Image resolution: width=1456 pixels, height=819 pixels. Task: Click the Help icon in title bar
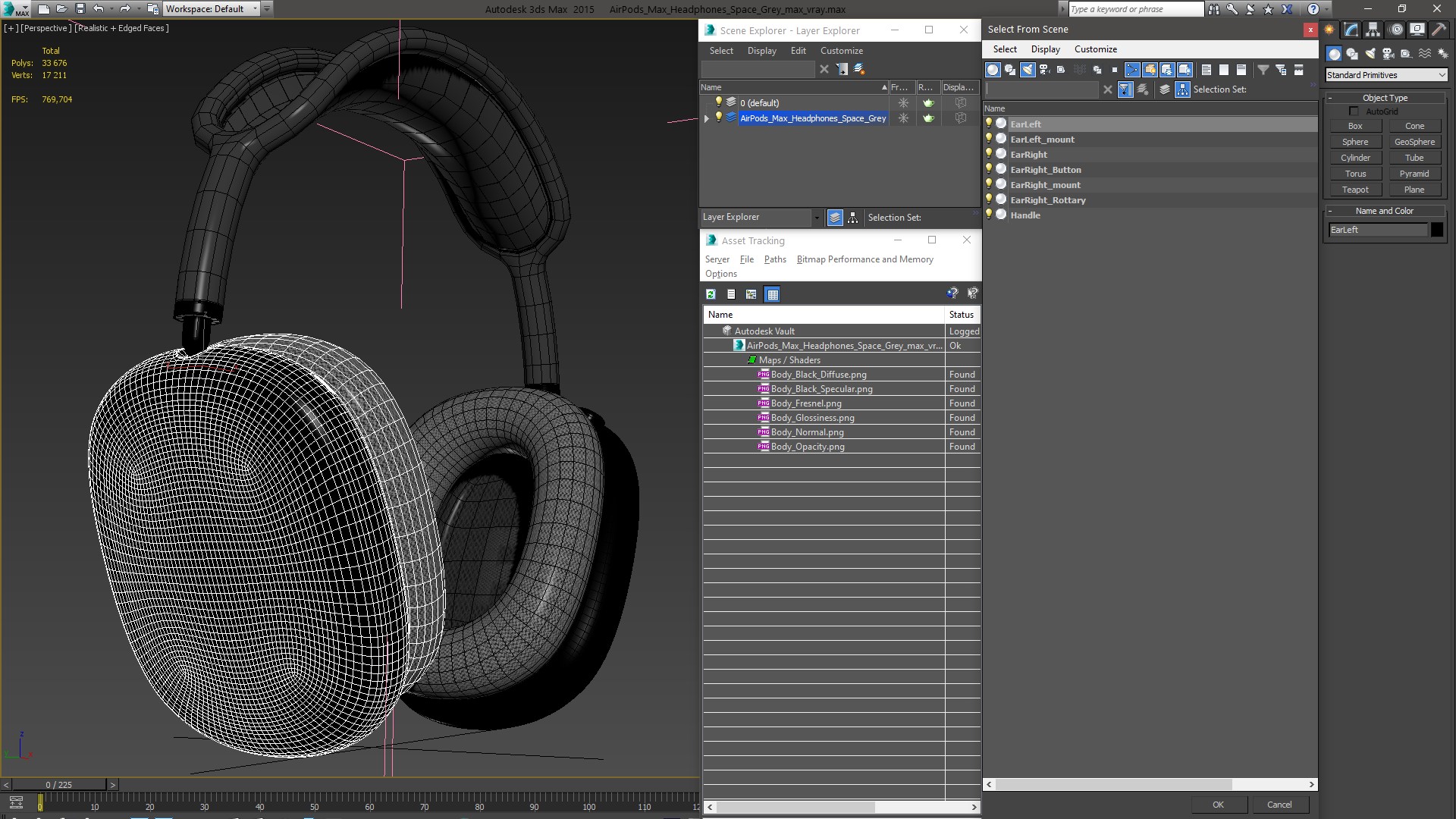[x=1313, y=9]
